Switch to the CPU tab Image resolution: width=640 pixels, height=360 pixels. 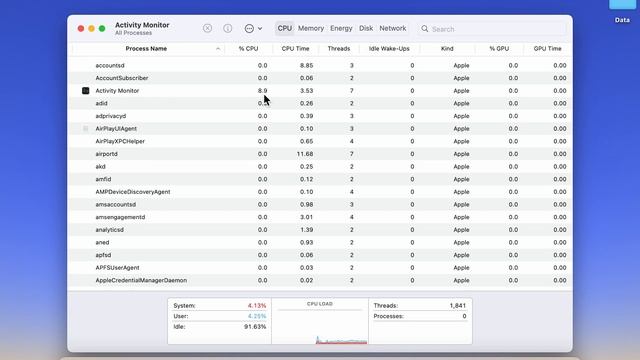click(284, 28)
